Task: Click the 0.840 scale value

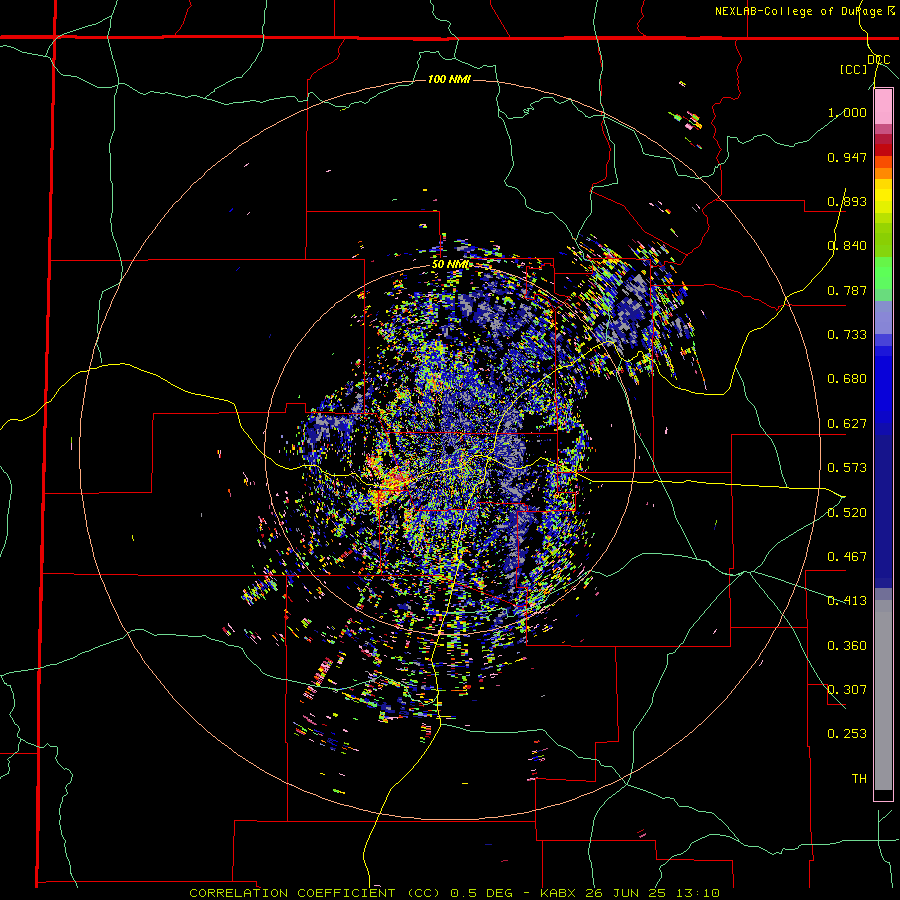Action: click(x=847, y=246)
